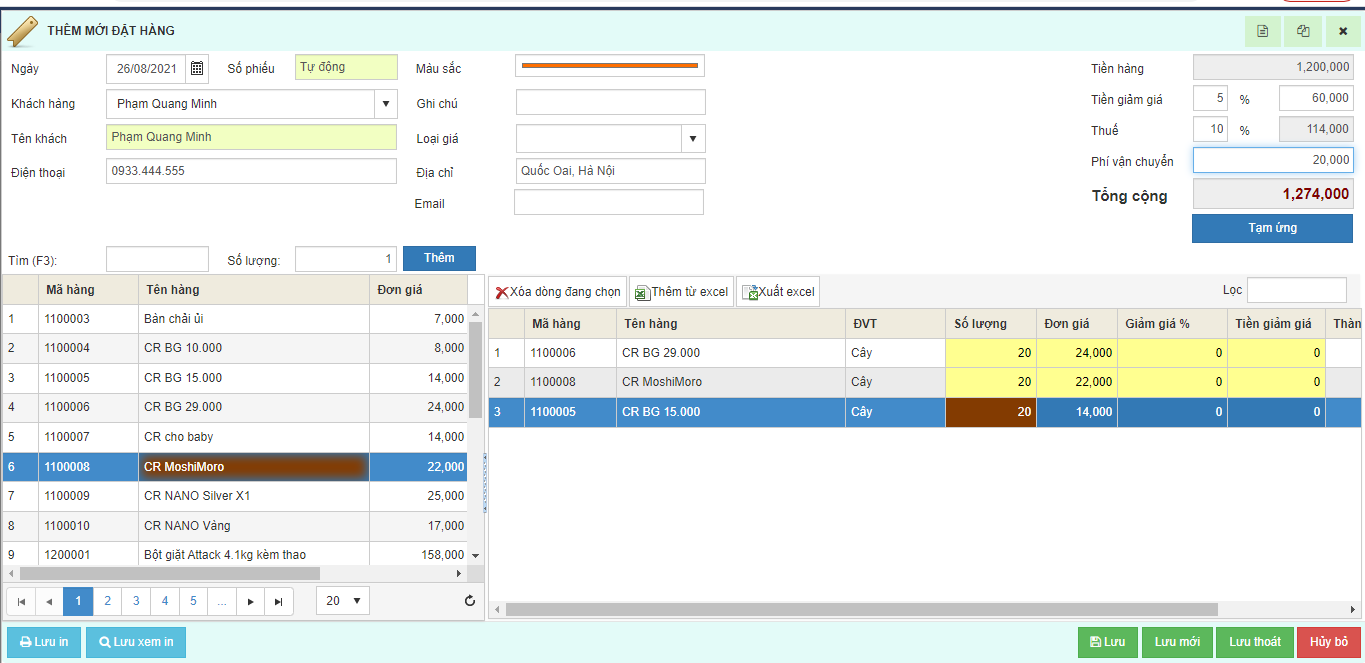Delete selected row with Xóa dòng đang chọn
Image resolution: width=1365 pixels, height=663 pixels.
click(558, 292)
